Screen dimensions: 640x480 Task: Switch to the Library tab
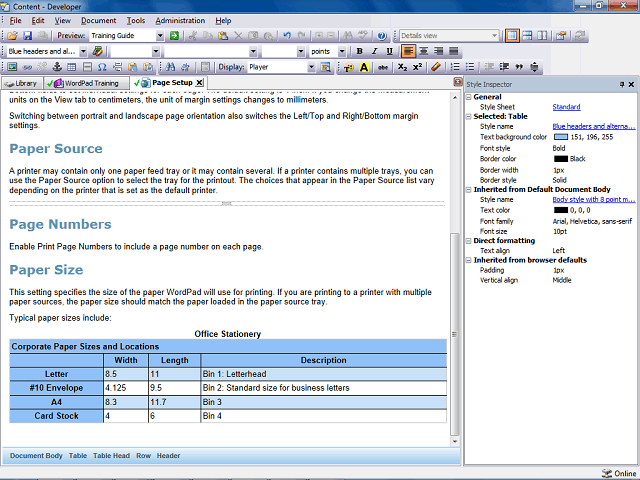(x=21, y=83)
